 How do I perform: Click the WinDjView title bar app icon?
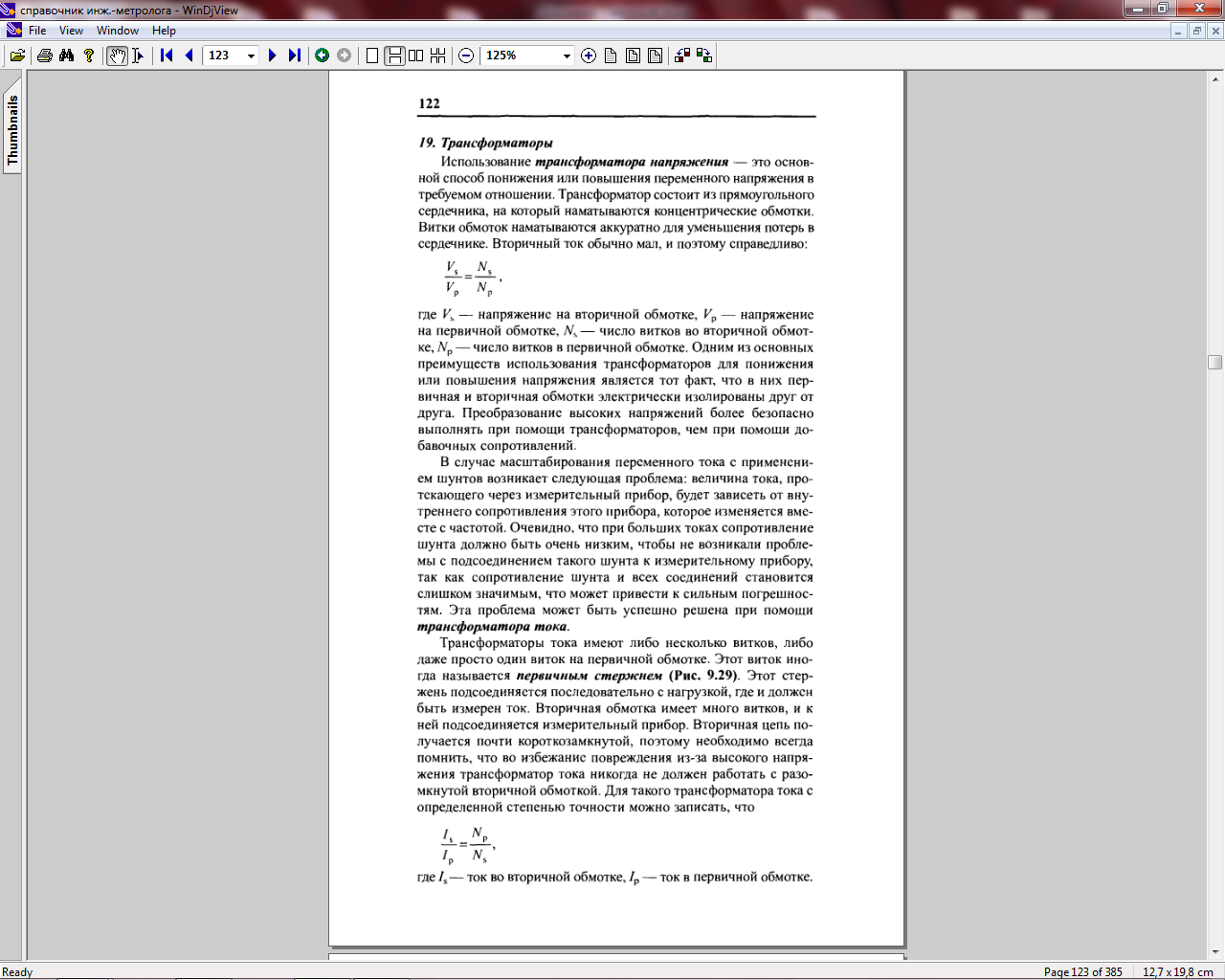pos(10,10)
